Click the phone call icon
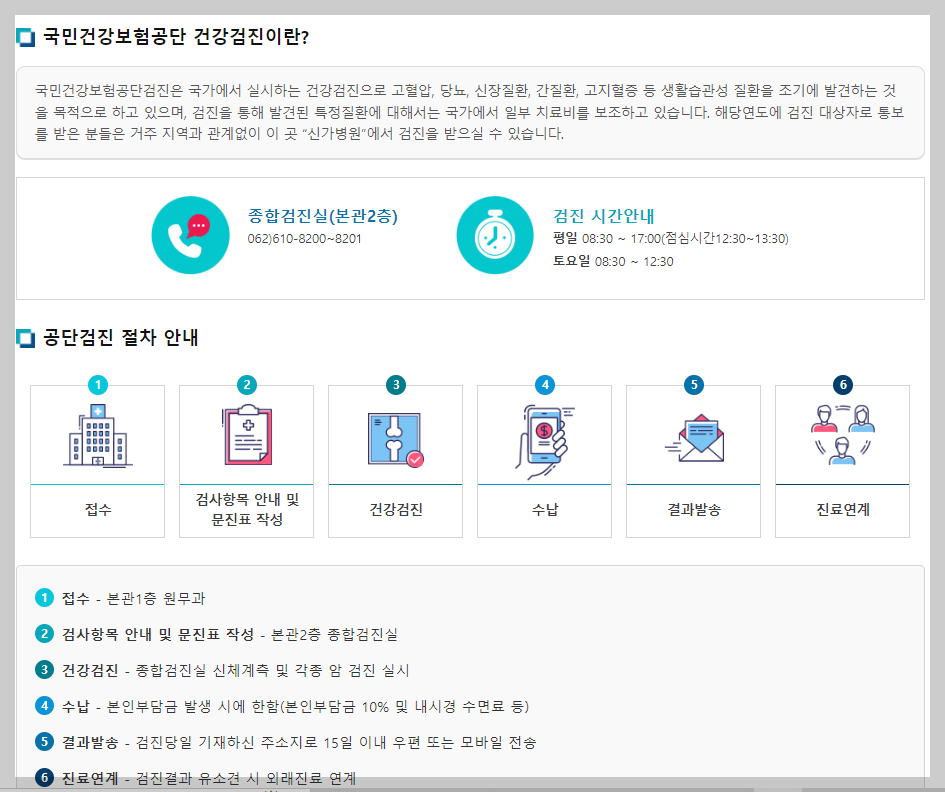Screen dimensions: 945x792 pyautogui.click(x=190, y=235)
